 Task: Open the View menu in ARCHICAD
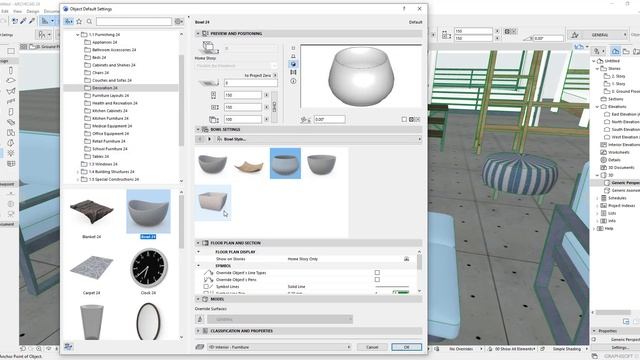click(18, 11)
